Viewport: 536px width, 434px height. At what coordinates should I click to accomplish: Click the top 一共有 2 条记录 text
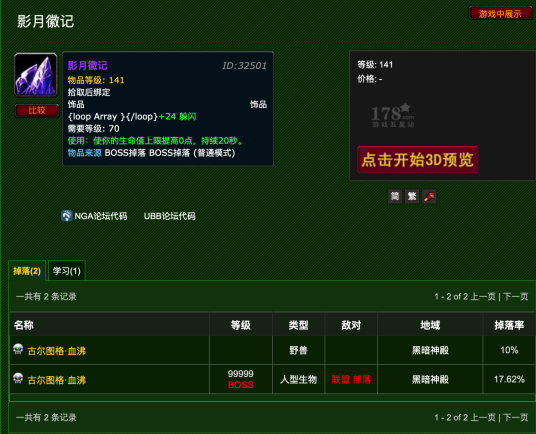click(46, 296)
